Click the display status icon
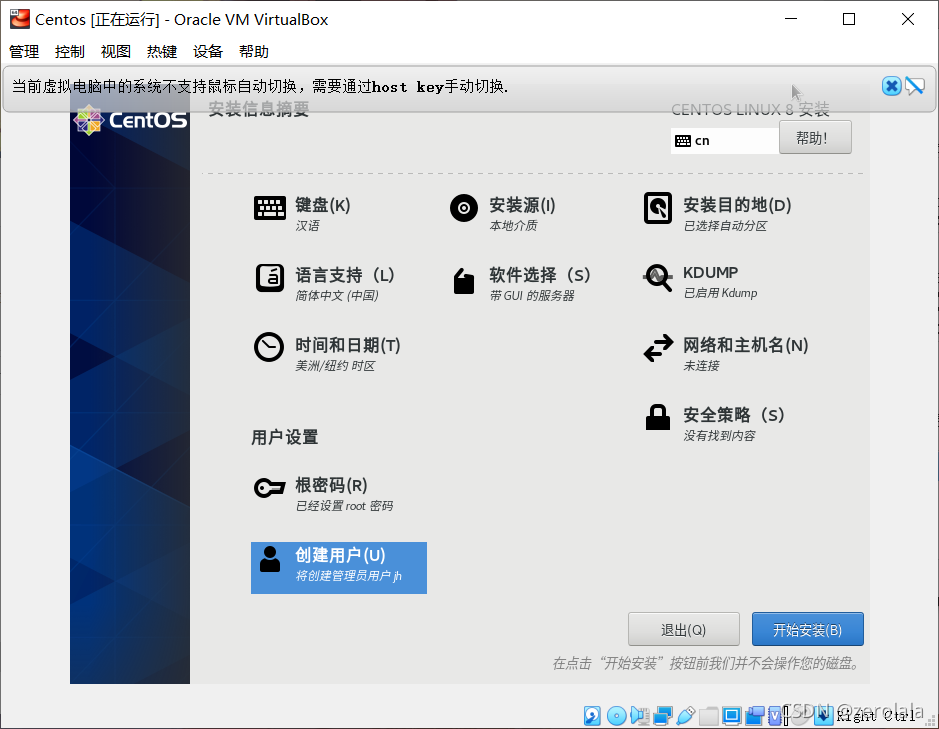Screen dimensions: 939x729 pyautogui.click(x=732, y=716)
